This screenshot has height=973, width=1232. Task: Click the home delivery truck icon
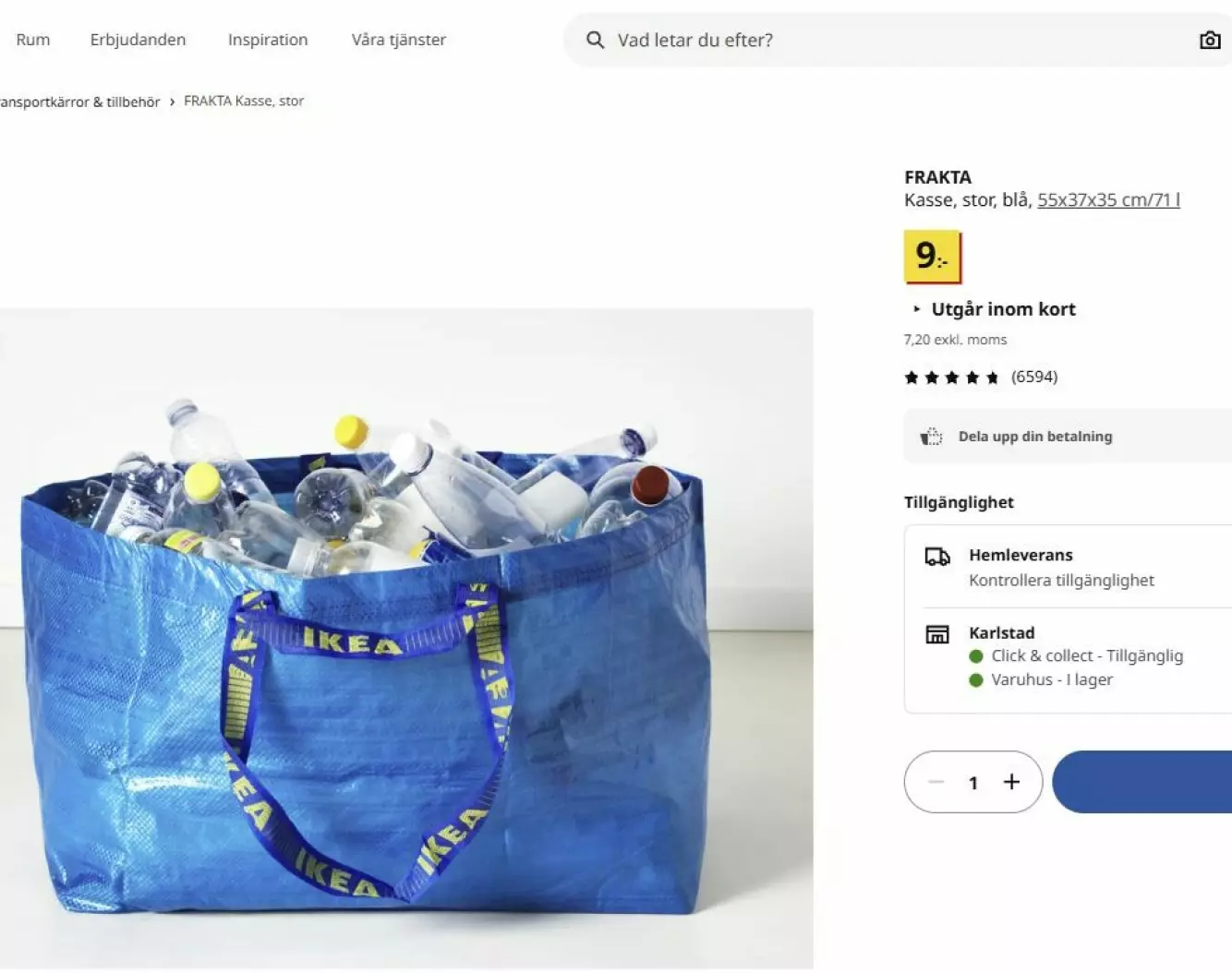(x=937, y=556)
